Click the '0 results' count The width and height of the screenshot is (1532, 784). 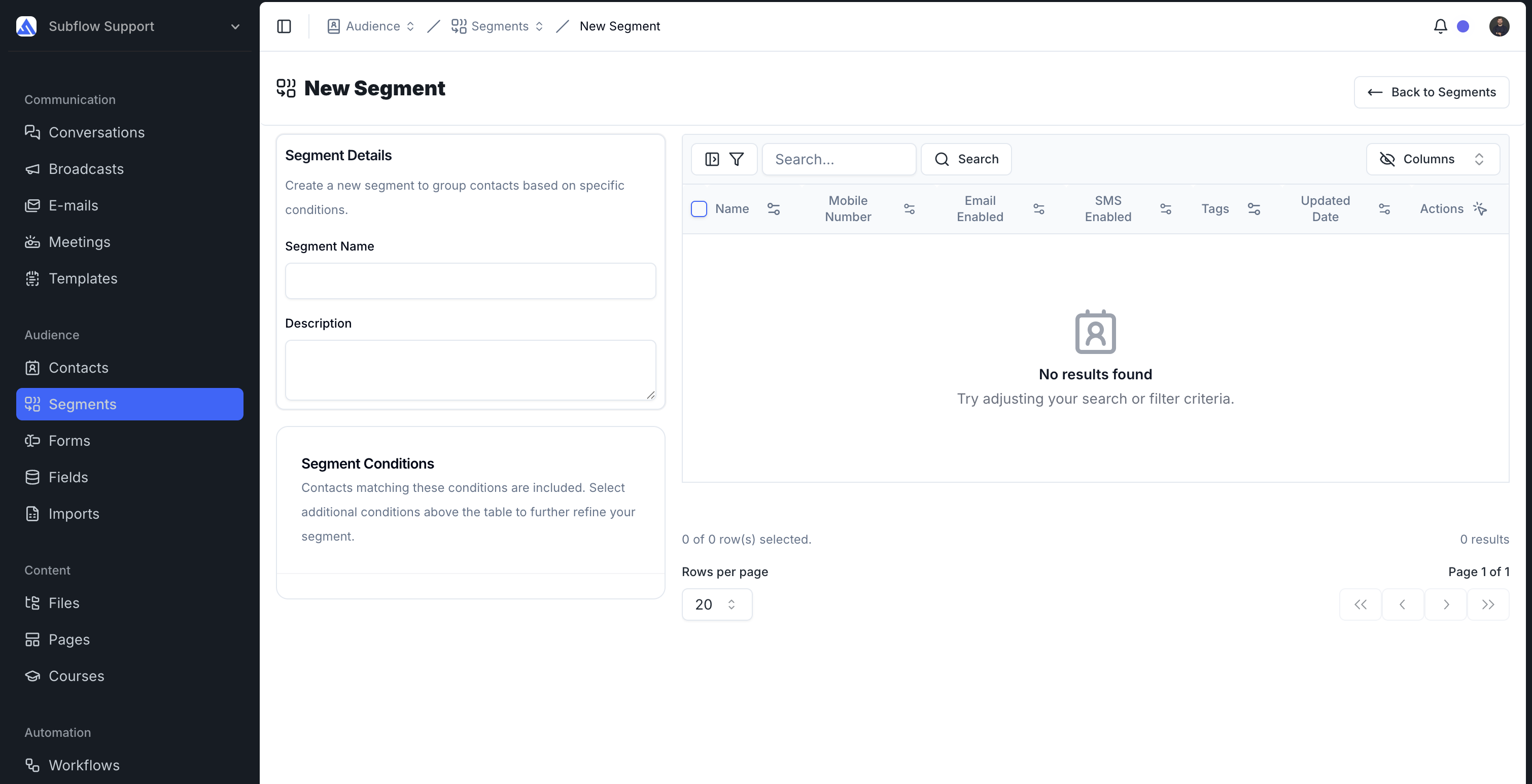click(x=1484, y=540)
